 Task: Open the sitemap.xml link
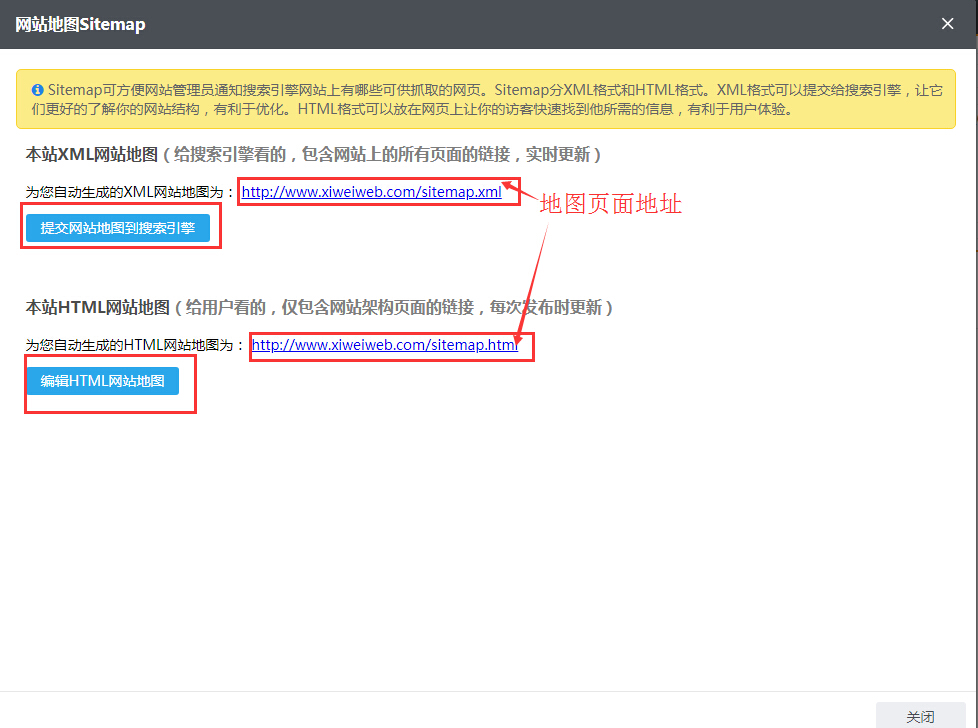point(371,192)
